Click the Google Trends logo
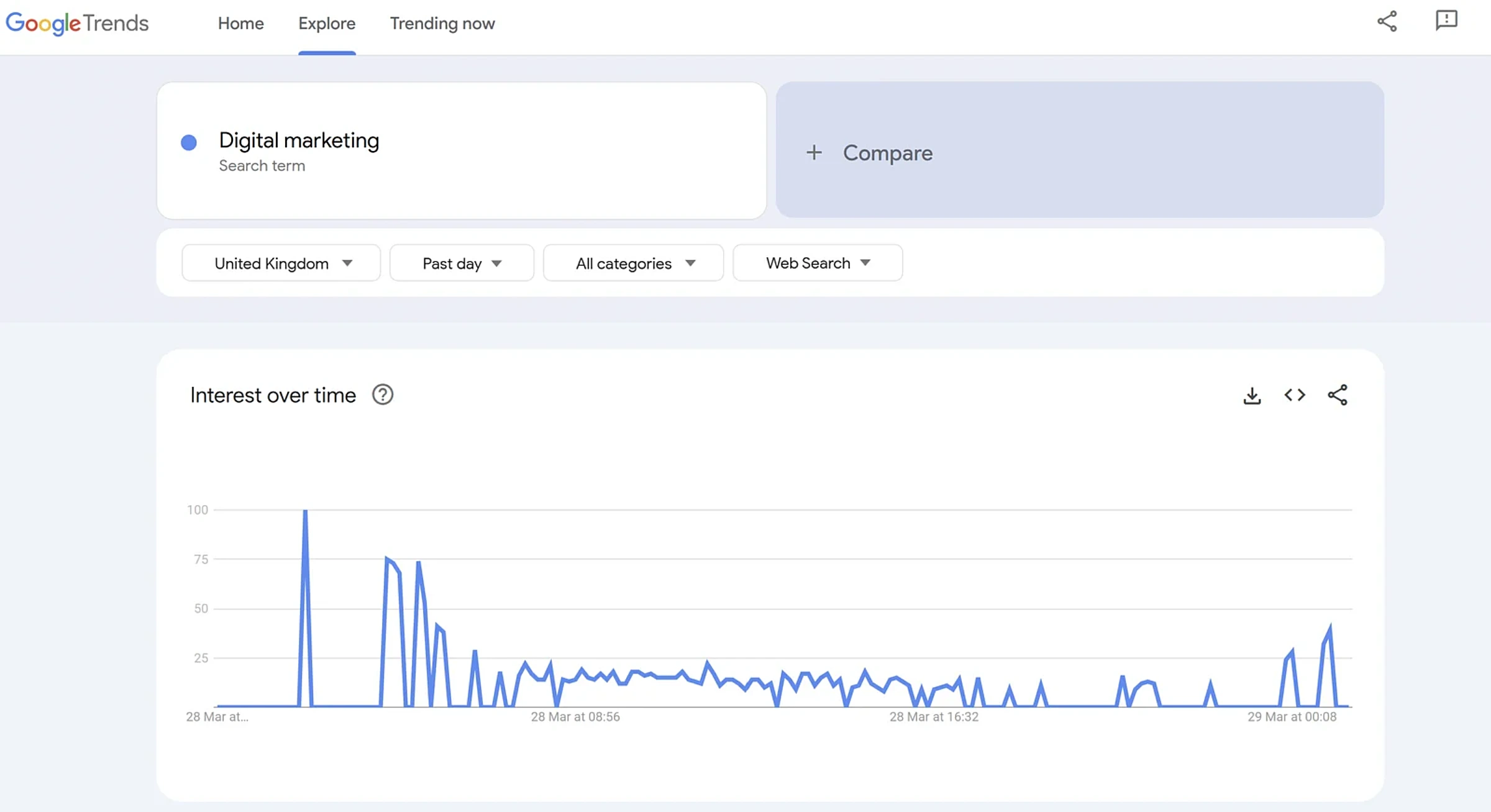Viewport: 1491px width, 812px height. pos(77,24)
